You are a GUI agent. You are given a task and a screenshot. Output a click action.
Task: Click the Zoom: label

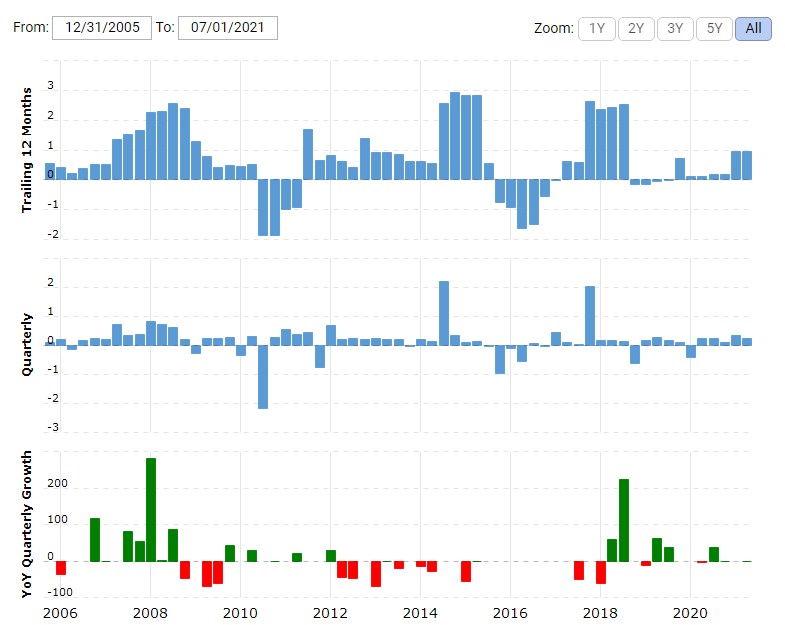[554, 29]
